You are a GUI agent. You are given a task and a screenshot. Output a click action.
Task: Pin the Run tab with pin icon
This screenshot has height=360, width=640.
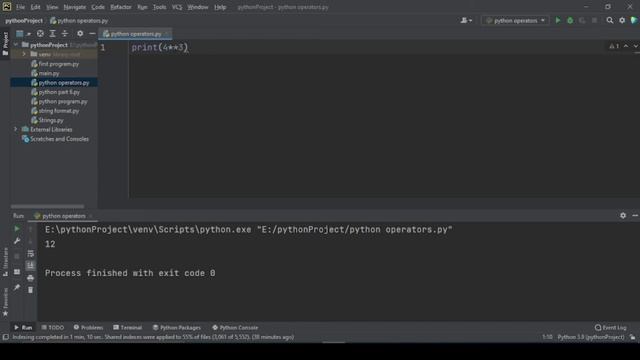(17, 288)
